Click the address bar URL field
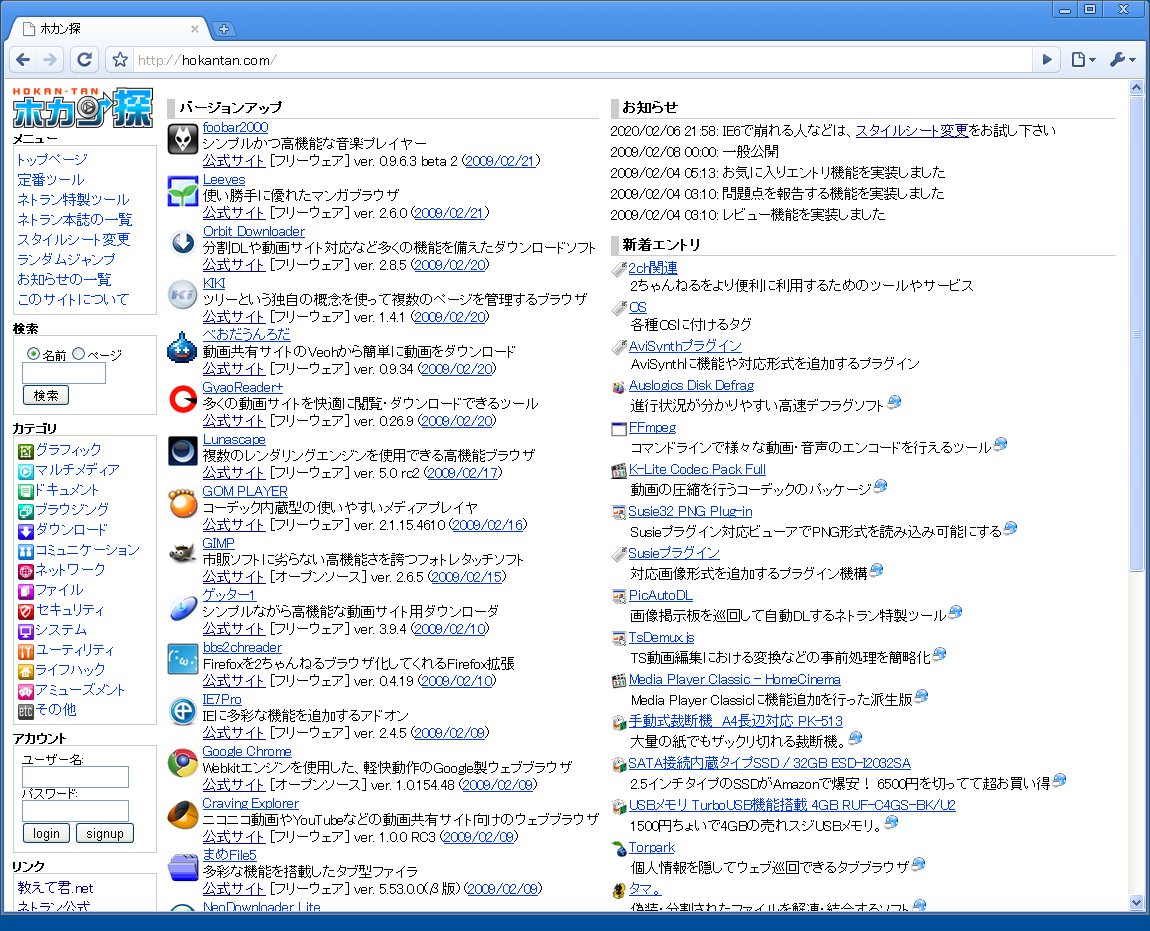 (x=583, y=59)
